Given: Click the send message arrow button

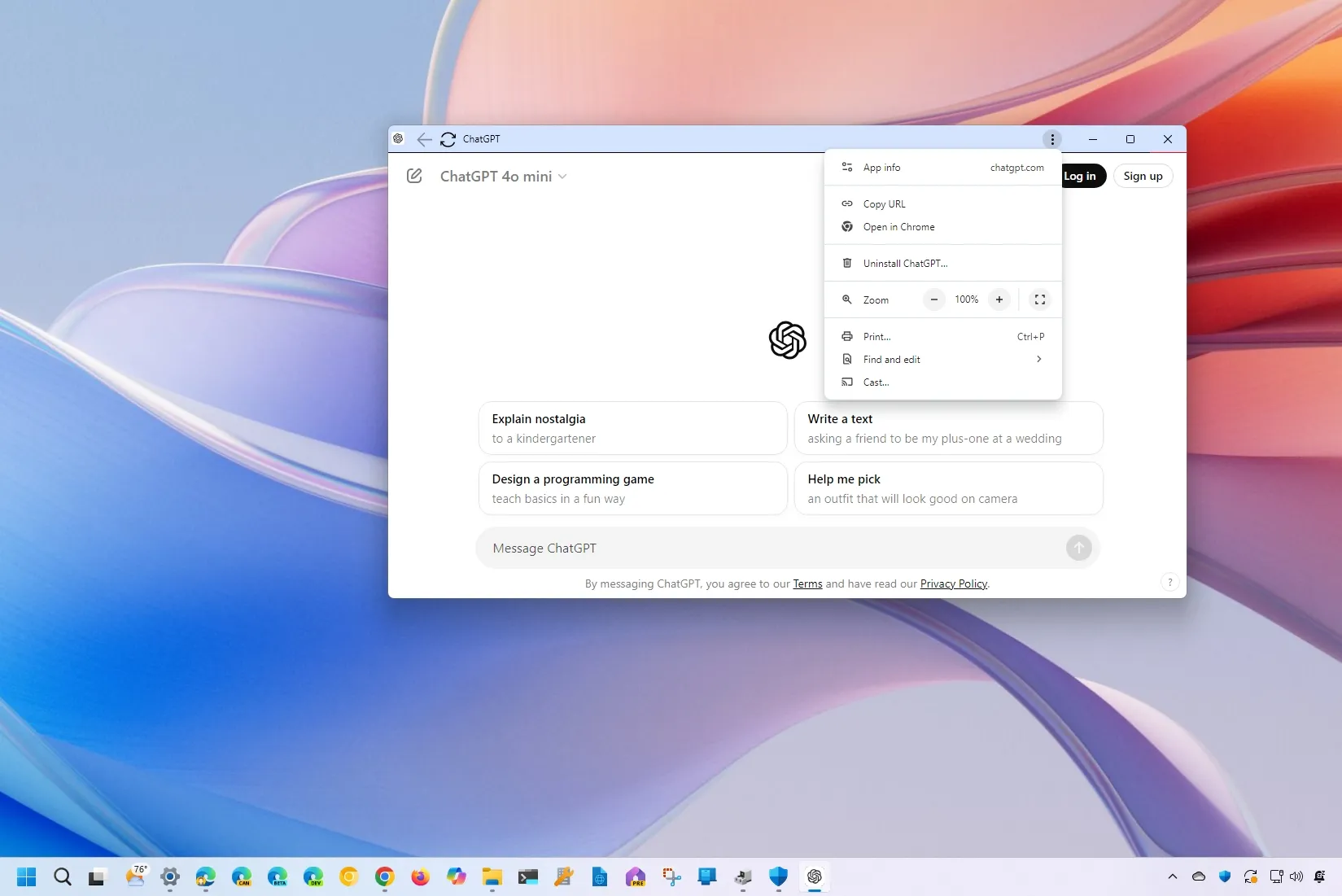Looking at the screenshot, I should tap(1079, 549).
